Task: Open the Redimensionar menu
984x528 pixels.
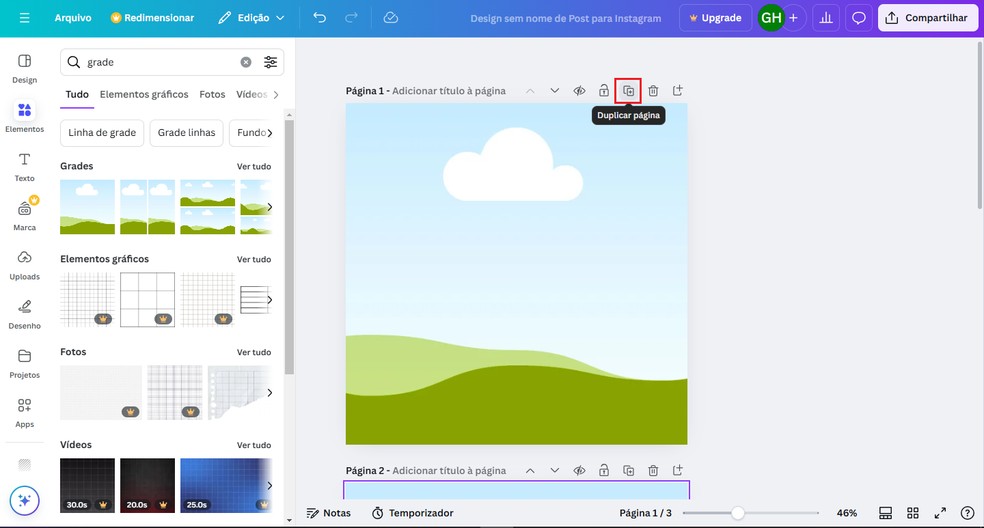Action: (152, 18)
